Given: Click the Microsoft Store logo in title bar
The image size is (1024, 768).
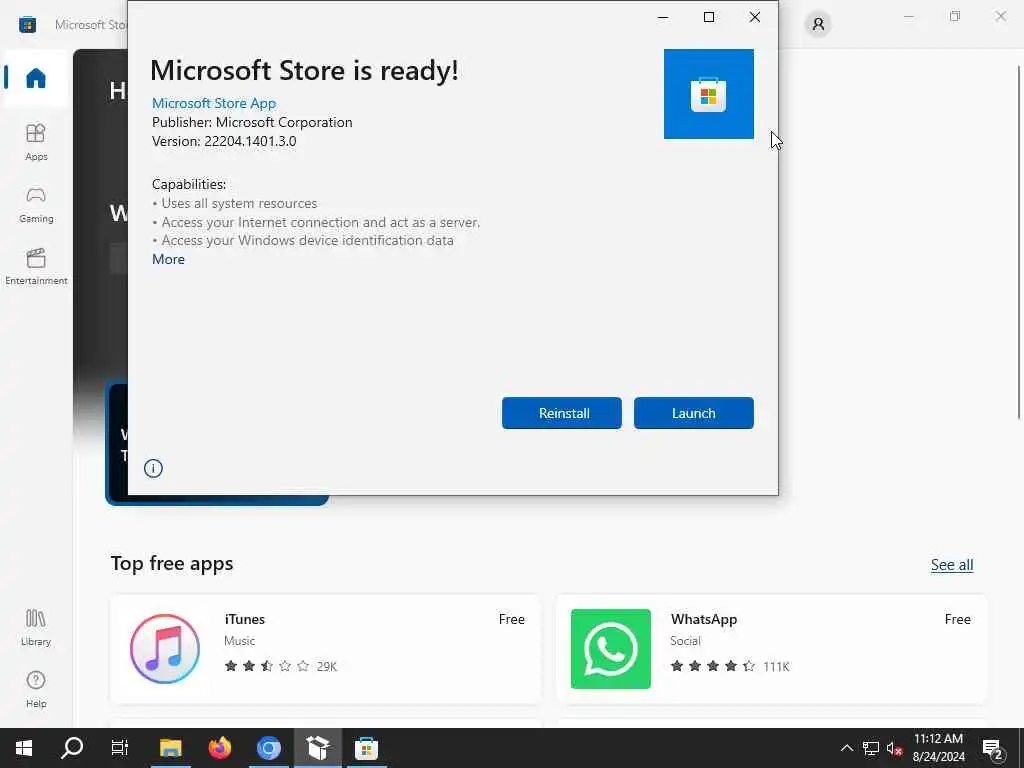Looking at the screenshot, I should [x=27, y=25].
